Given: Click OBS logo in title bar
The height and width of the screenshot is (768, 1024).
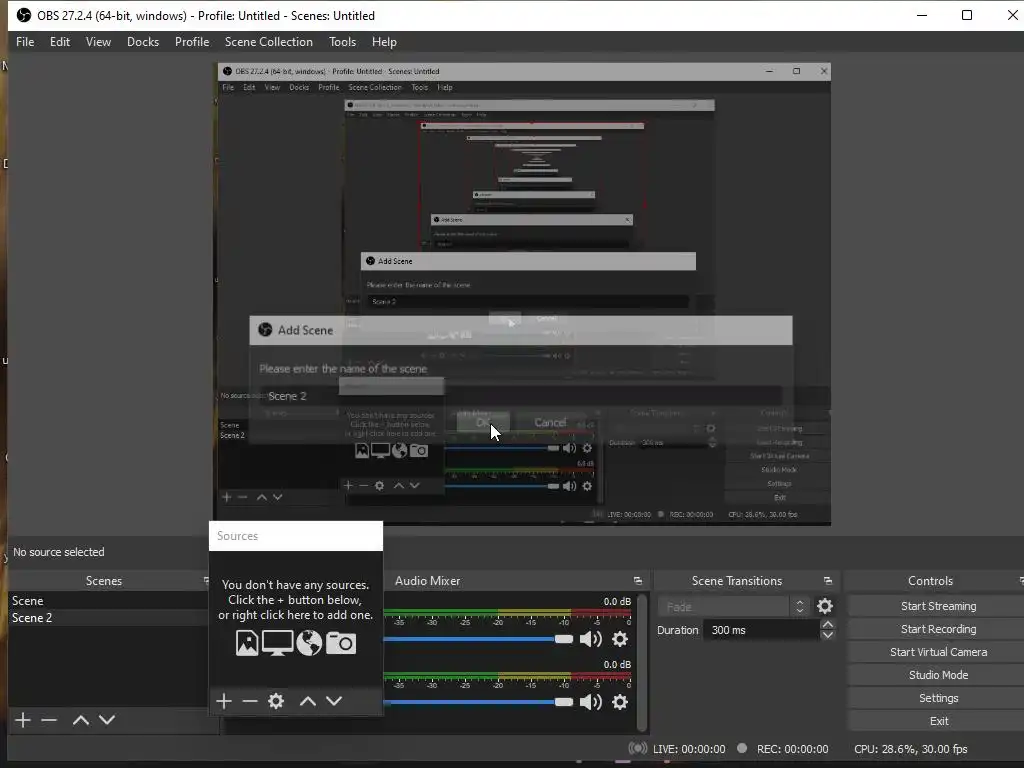Looking at the screenshot, I should click(x=24, y=15).
